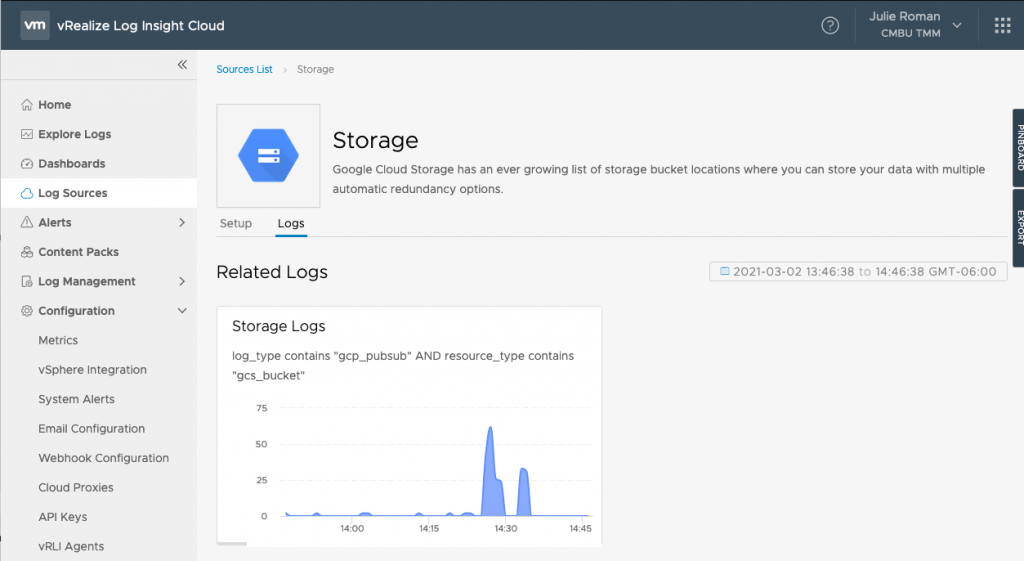Open the apps grid switcher icon
The width and height of the screenshot is (1024, 561).
coord(1002,25)
